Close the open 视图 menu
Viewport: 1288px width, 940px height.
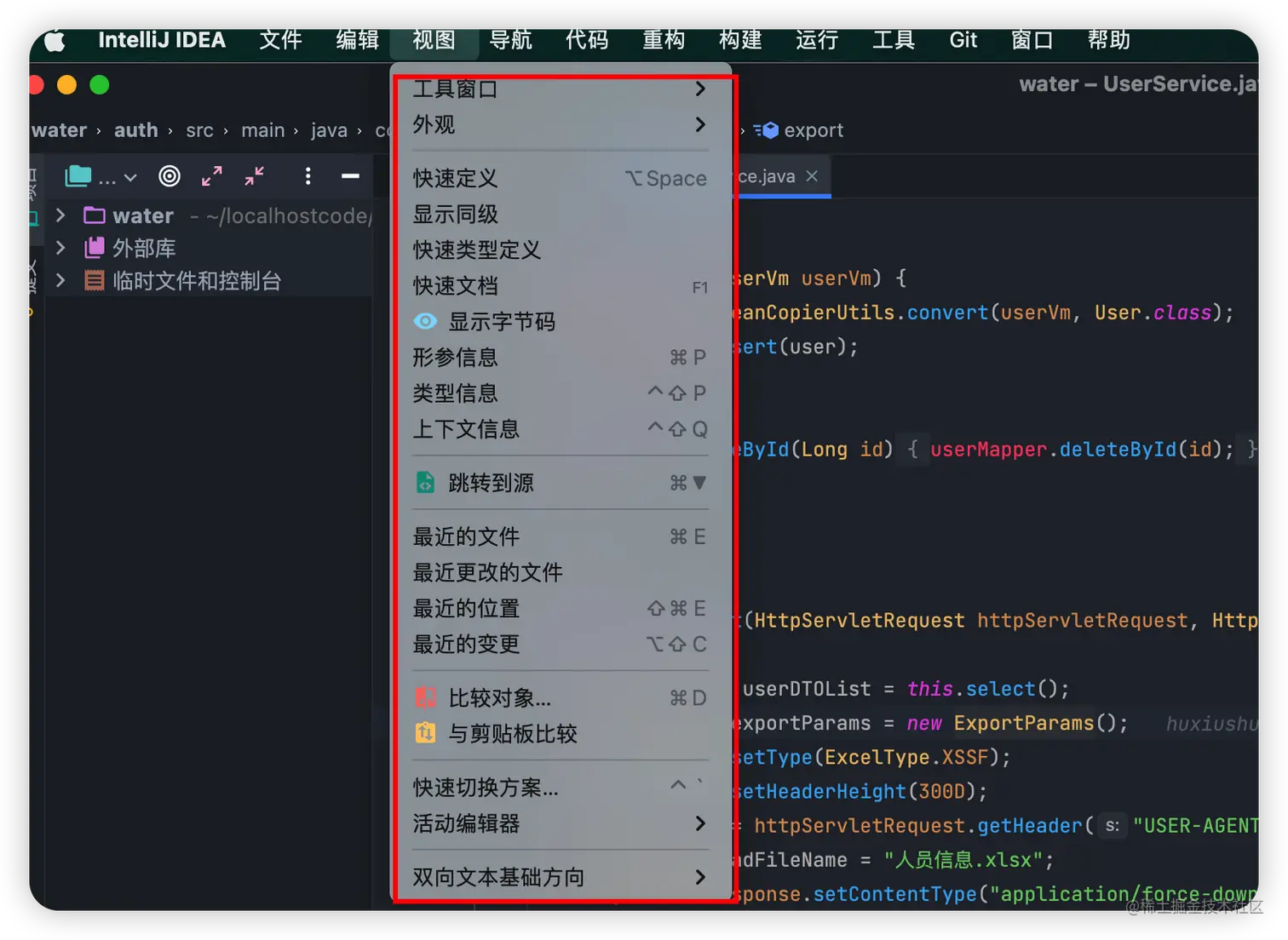434,41
